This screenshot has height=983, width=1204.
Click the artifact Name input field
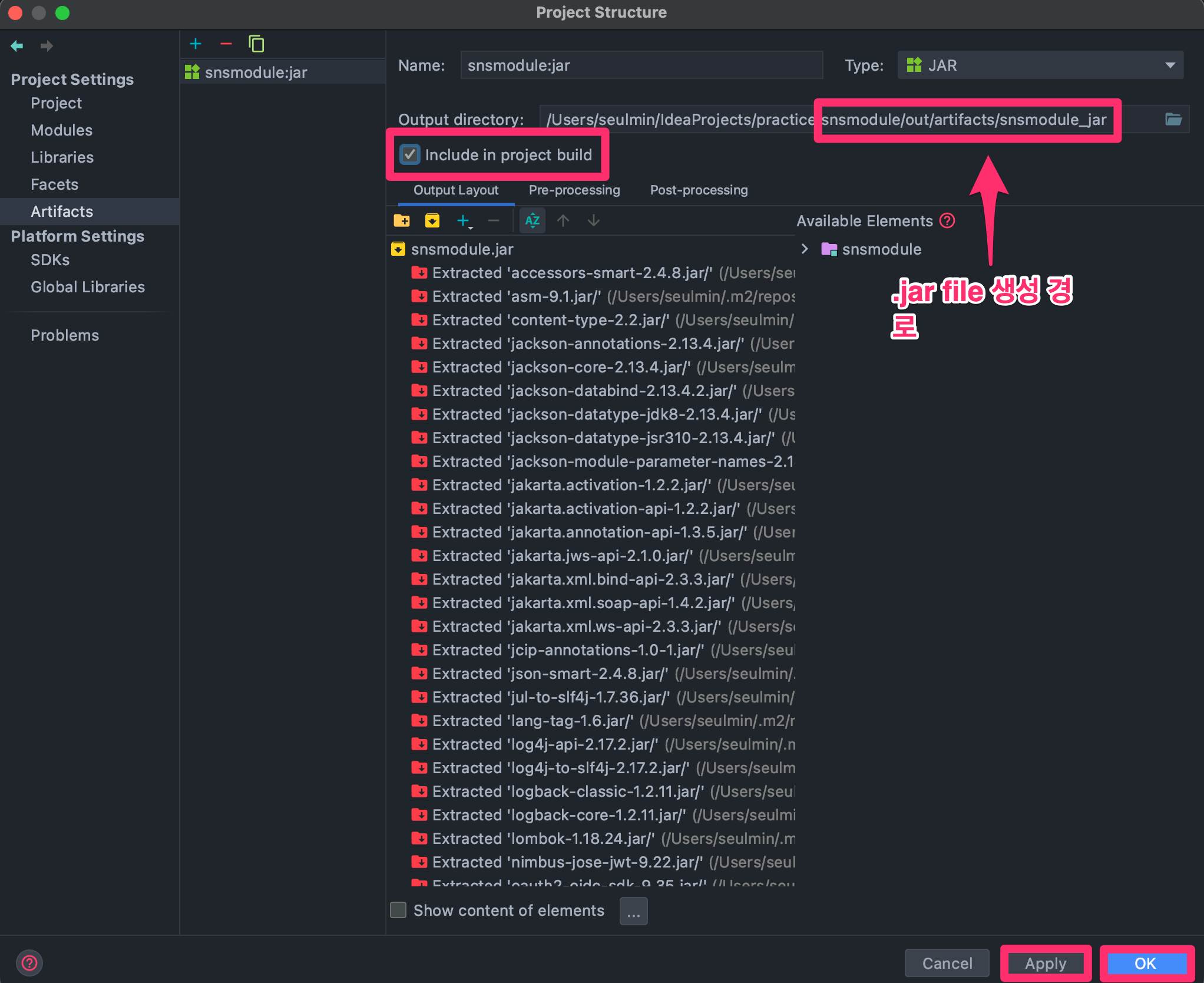(x=641, y=65)
